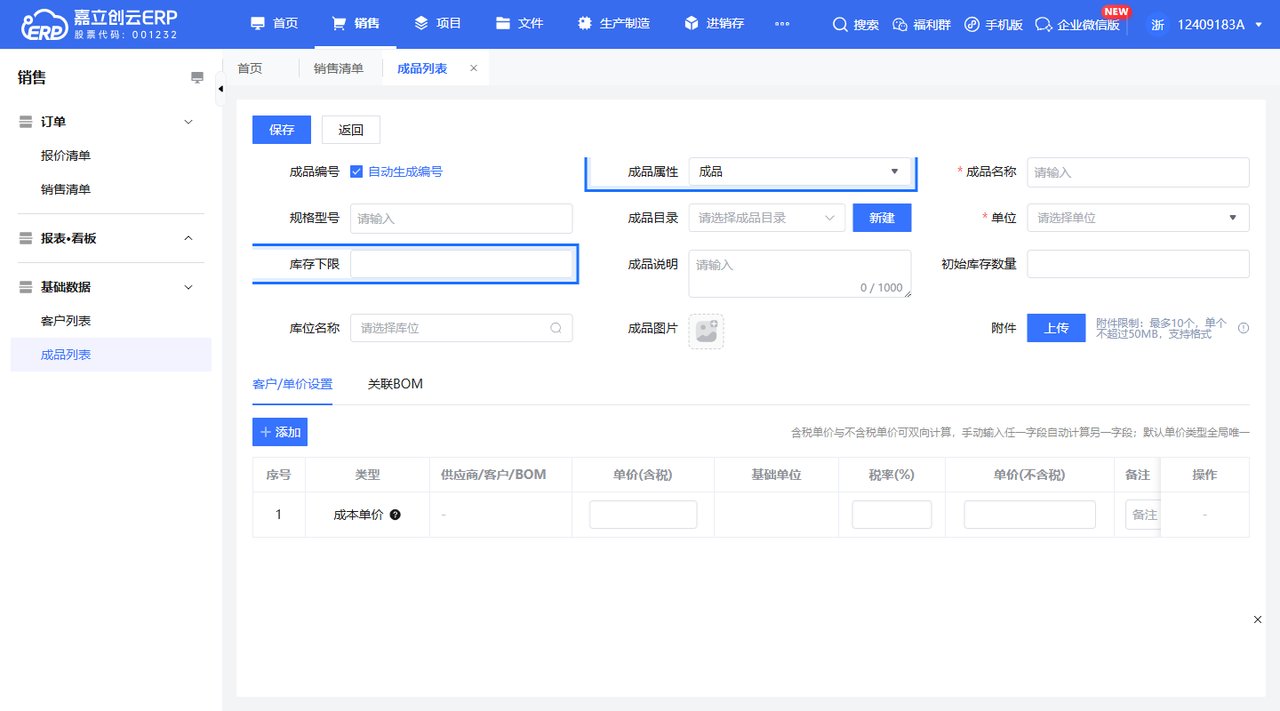Screen dimensions: 1280x711
Task: Click the small close X at lower right
Action: tap(1258, 620)
